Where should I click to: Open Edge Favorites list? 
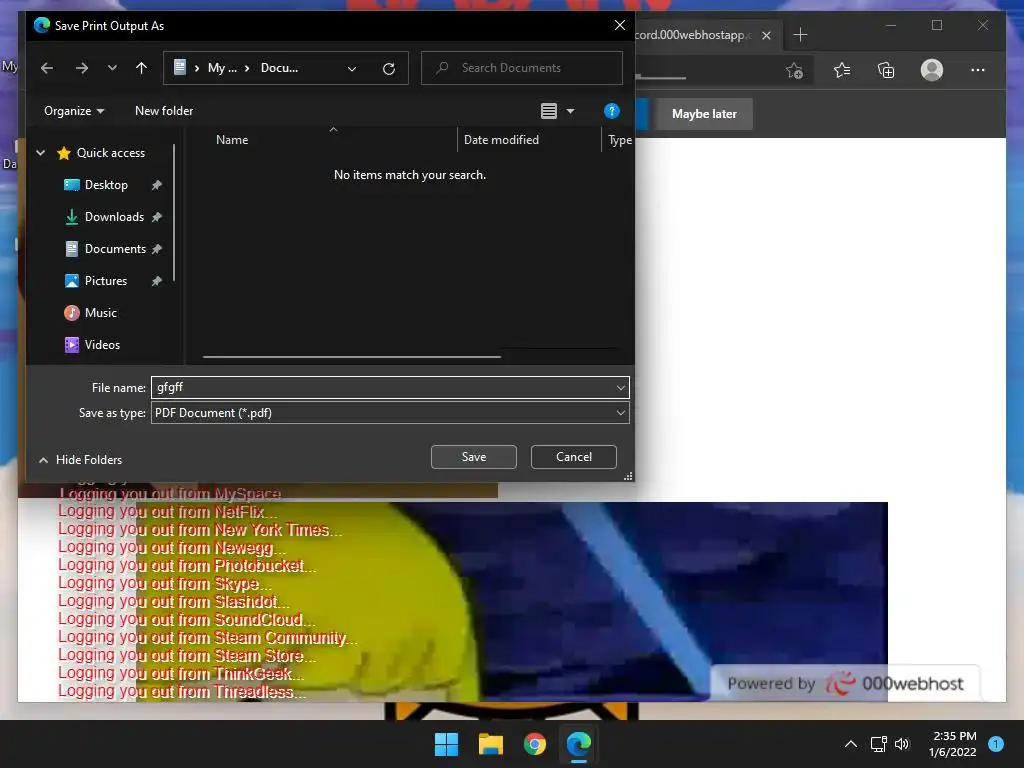[x=842, y=70]
